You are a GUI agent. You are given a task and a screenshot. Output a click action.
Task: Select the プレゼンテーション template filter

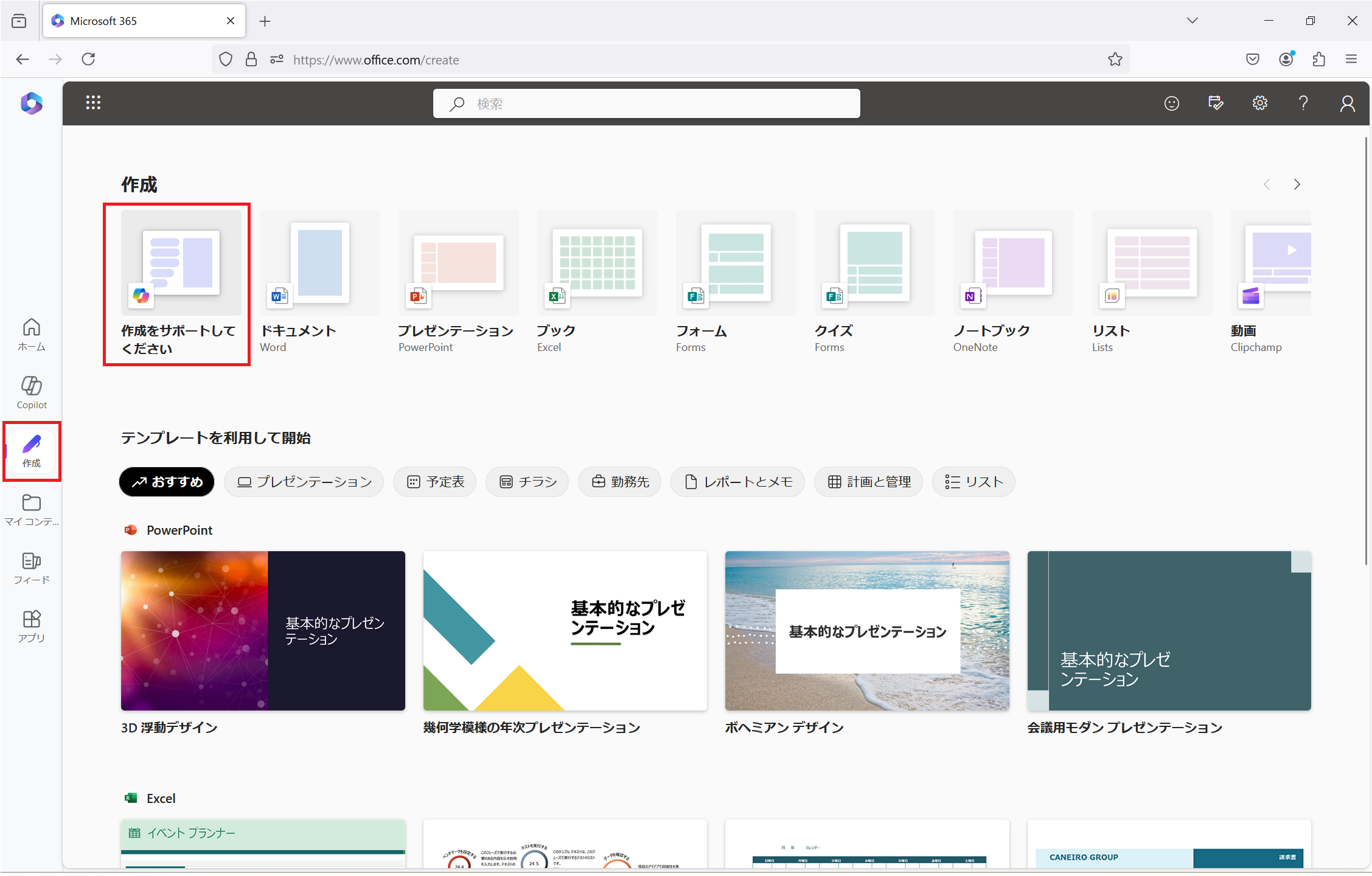tap(304, 482)
